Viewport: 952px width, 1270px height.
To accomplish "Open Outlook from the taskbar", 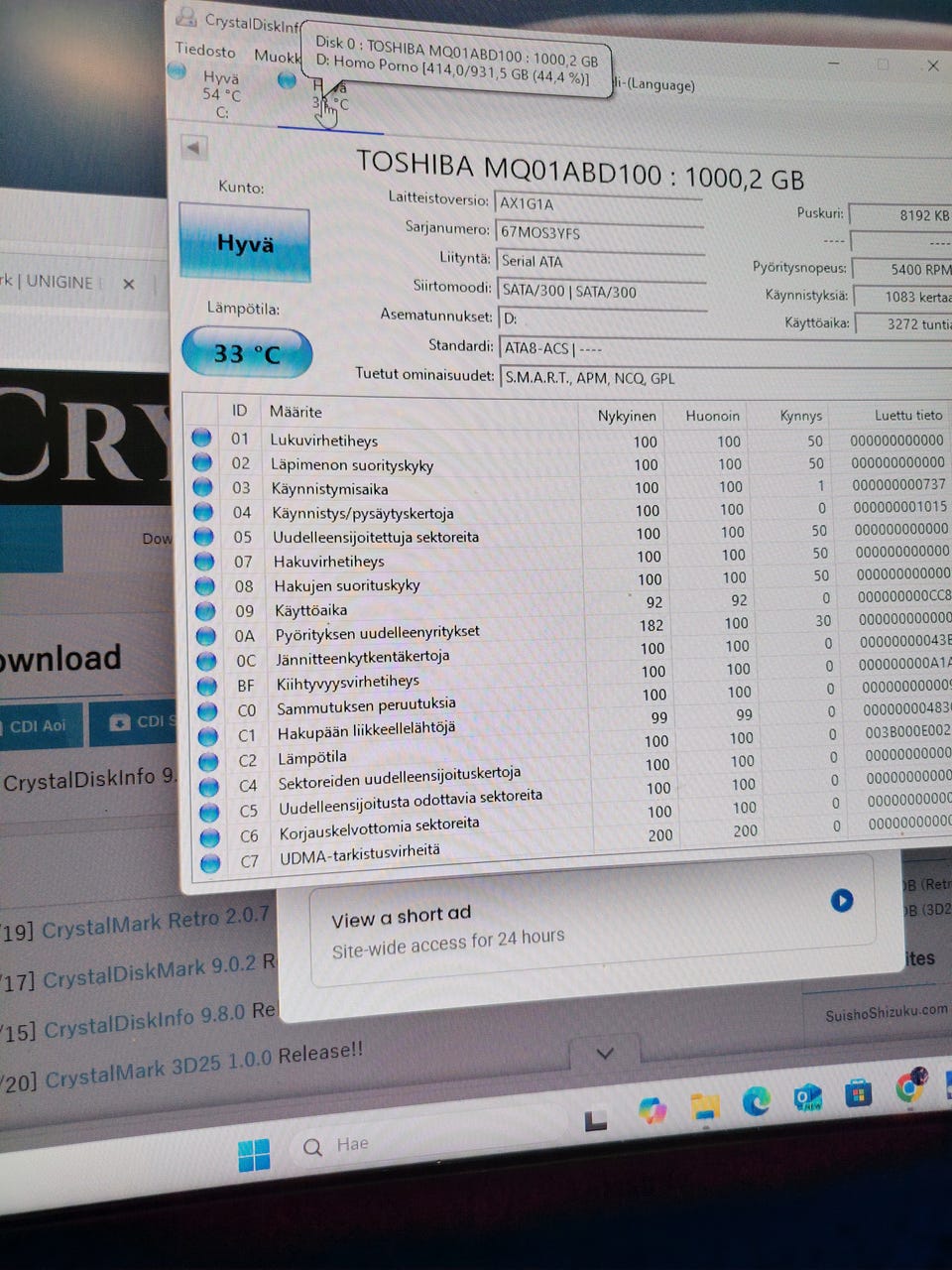I will pyautogui.click(x=808, y=1097).
